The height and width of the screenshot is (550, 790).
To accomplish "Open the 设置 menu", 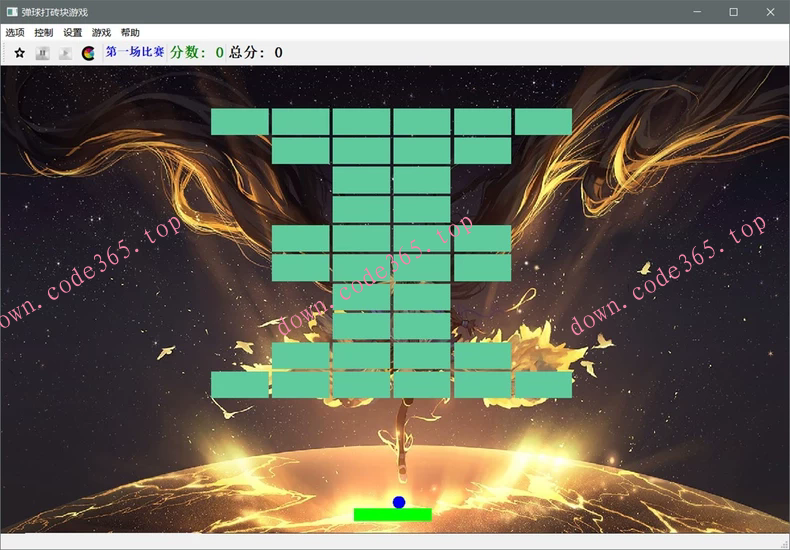I will (x=73, y=33).
